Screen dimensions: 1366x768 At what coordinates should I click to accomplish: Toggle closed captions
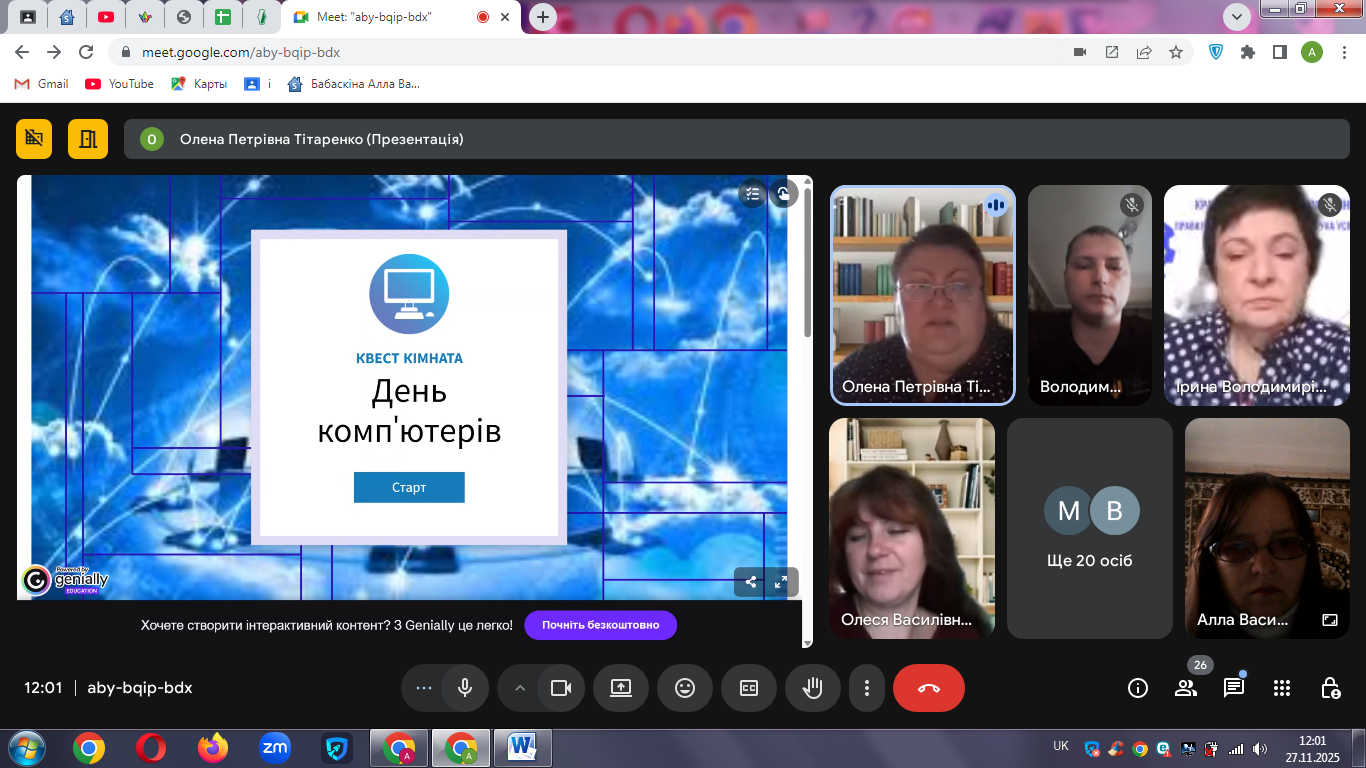pyautogui.click(x=749, y=688)
